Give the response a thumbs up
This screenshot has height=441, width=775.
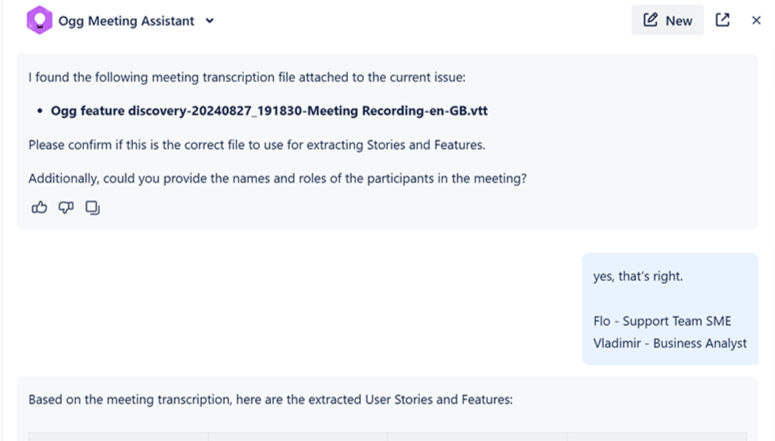coord(39,207)
